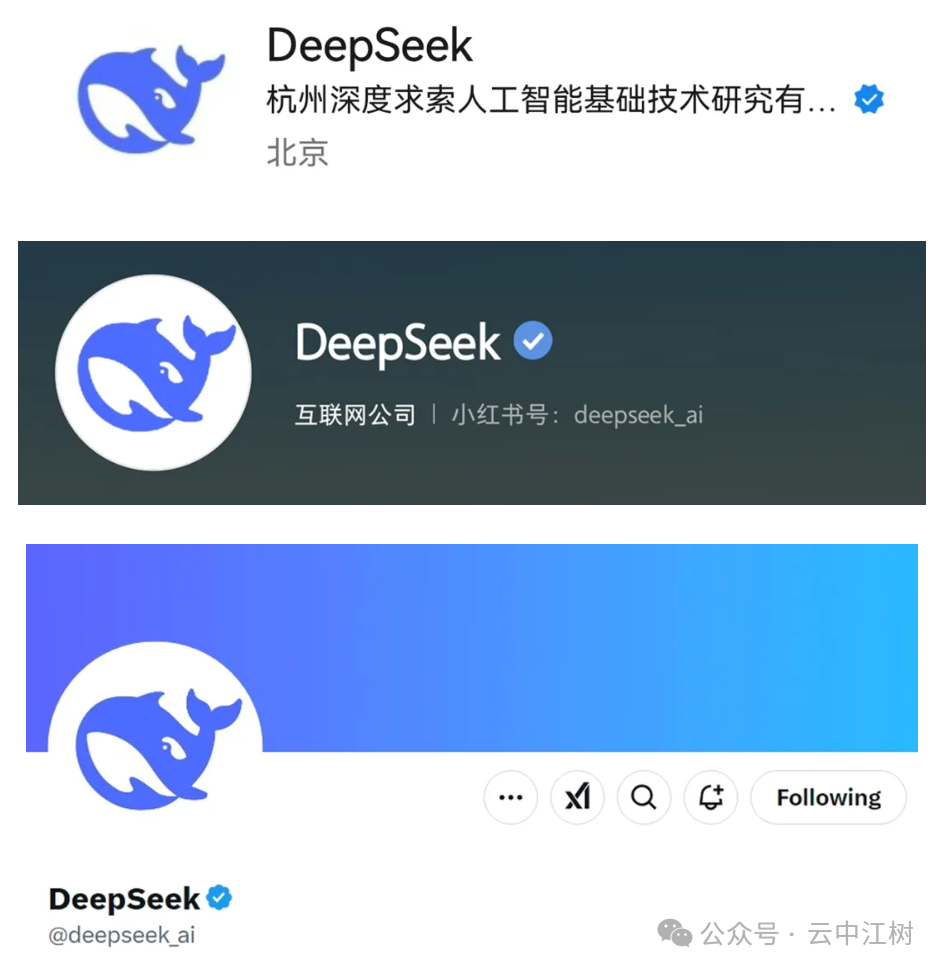Open the three-dots more options button

coord(511,797)
